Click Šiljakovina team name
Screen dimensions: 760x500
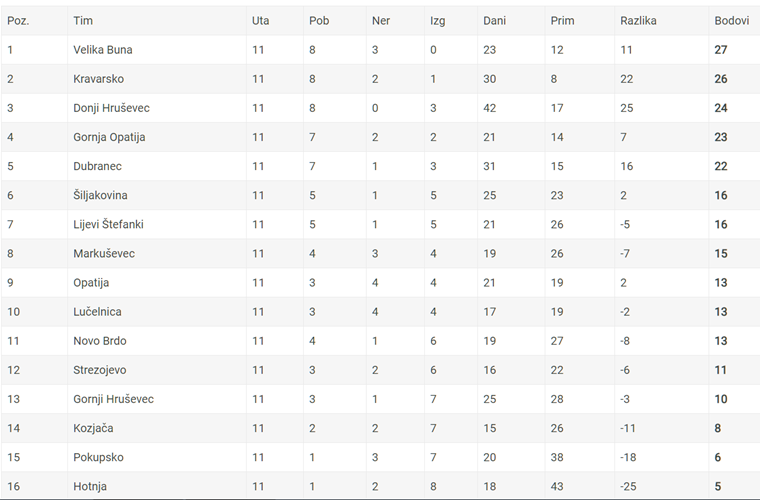pyautogui.click(x=100, y=195)
